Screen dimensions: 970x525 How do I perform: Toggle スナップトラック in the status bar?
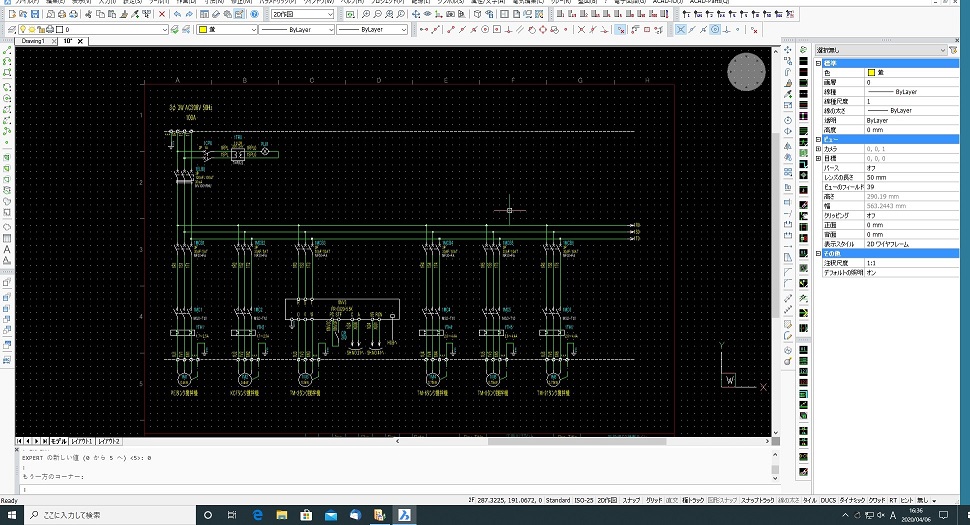click(757, 500)
